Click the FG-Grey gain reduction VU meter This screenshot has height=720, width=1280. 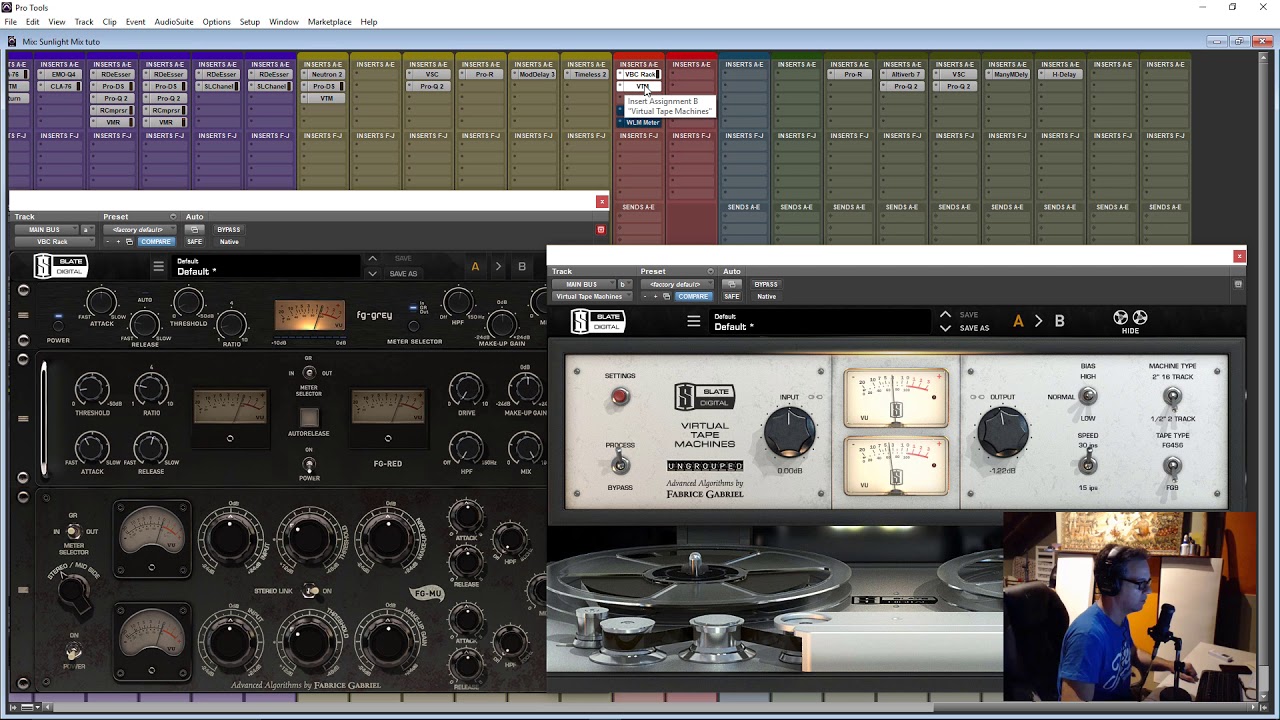(310, 316)
